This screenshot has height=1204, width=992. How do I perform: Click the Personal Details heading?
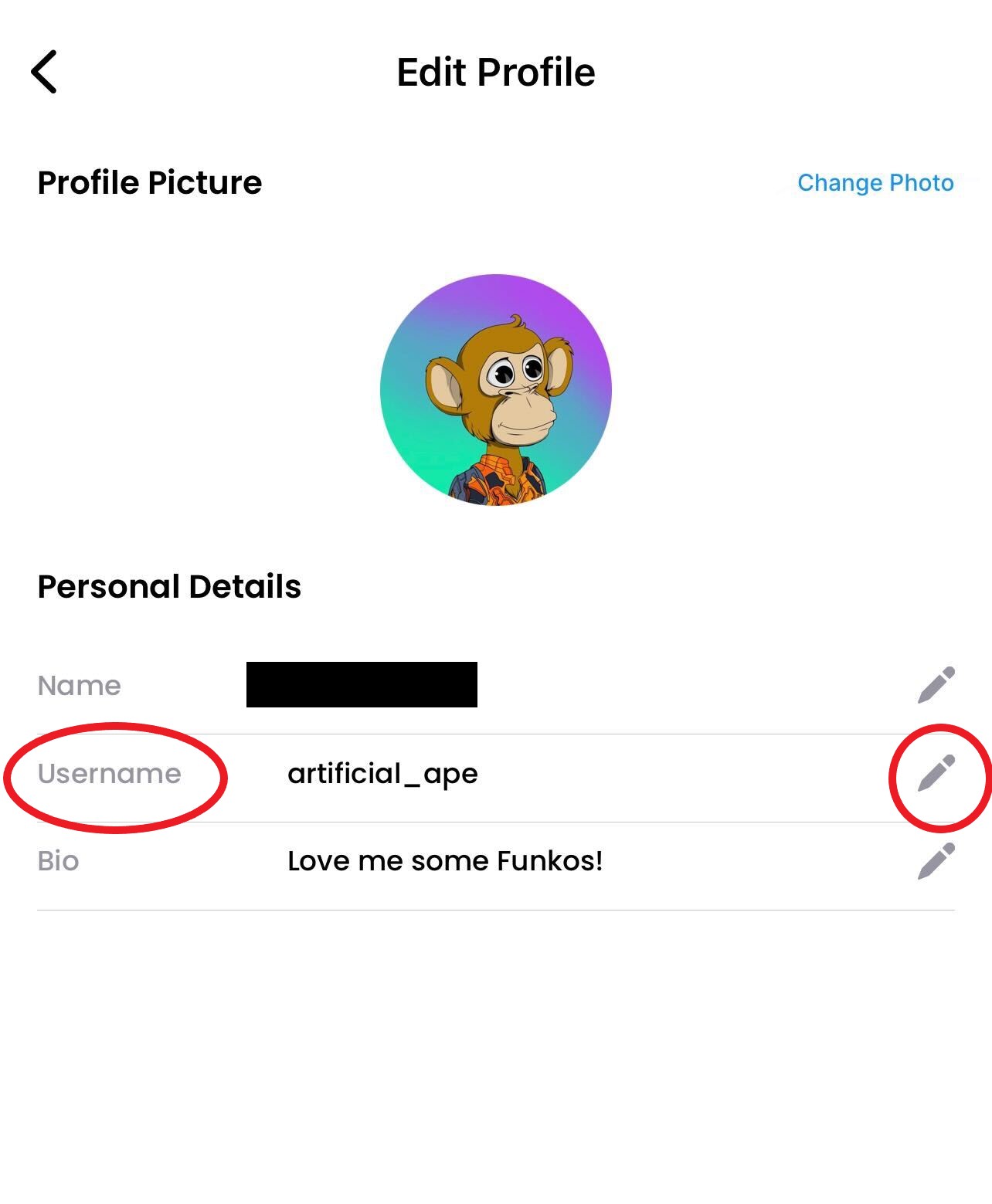169,587
